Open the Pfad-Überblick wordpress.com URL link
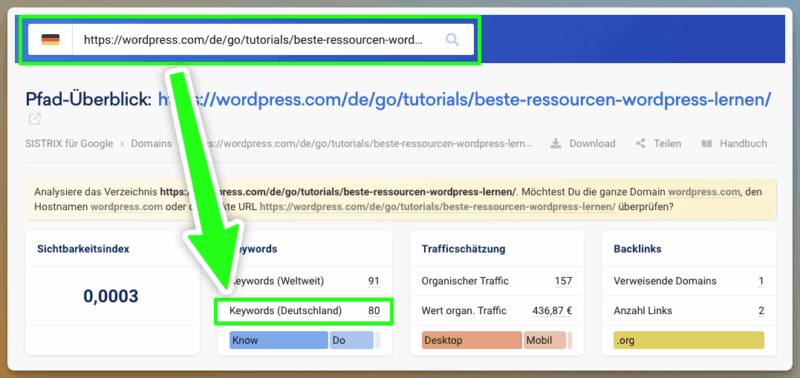The image size is (800, 378). (x=464, y=99)
